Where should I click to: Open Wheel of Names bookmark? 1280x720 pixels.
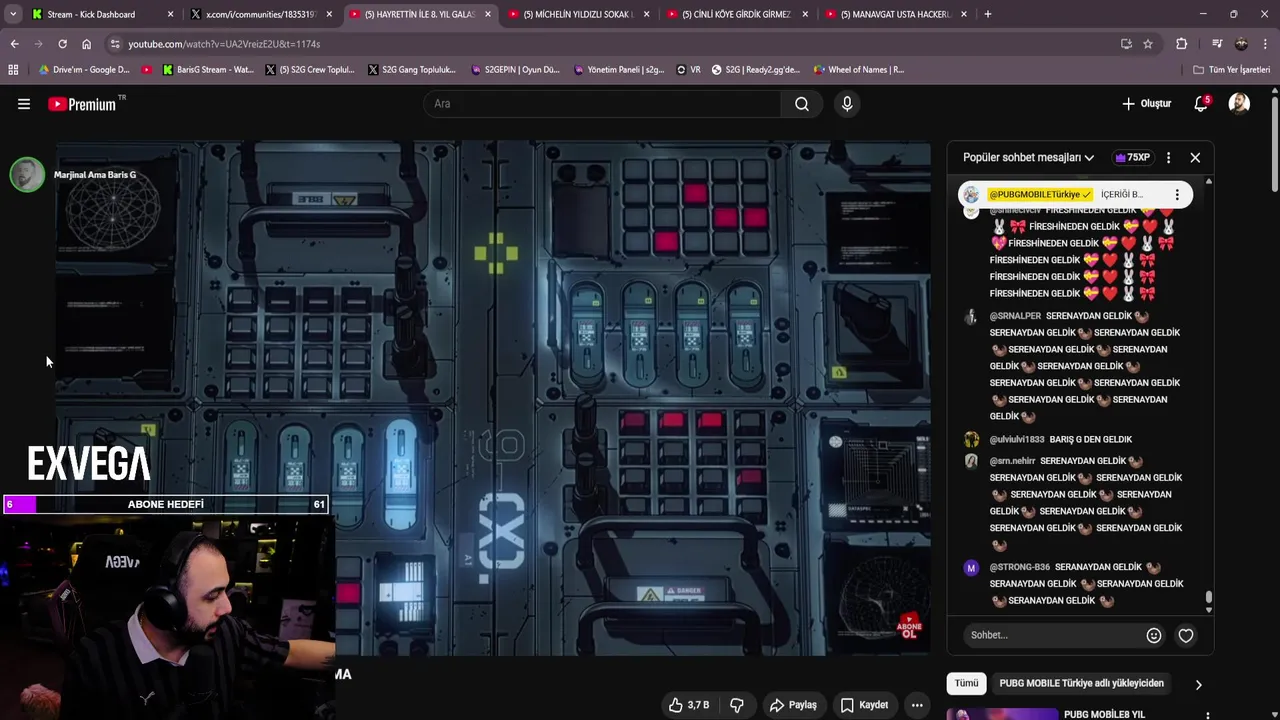coord(859,70)
